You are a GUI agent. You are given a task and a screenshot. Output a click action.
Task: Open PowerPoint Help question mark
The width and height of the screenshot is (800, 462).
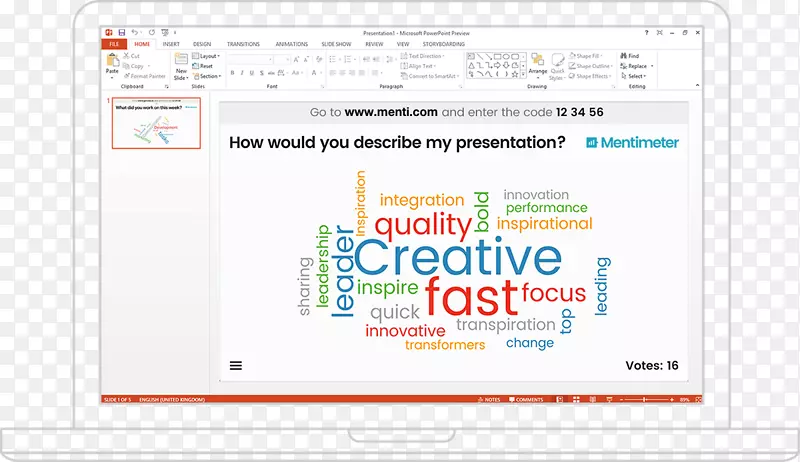pos(646,32)
